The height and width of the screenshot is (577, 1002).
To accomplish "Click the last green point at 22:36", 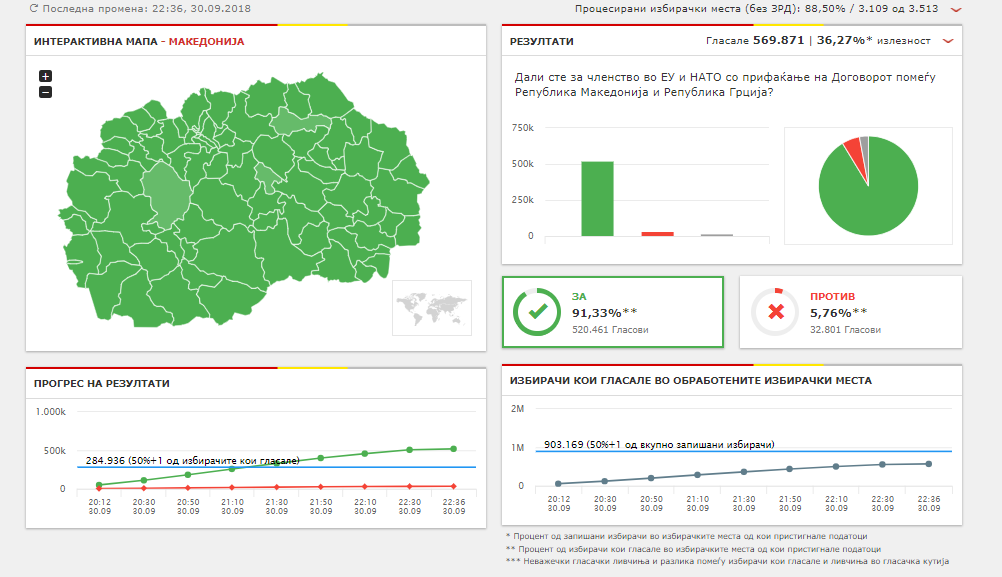I will [x=454, y=449].
